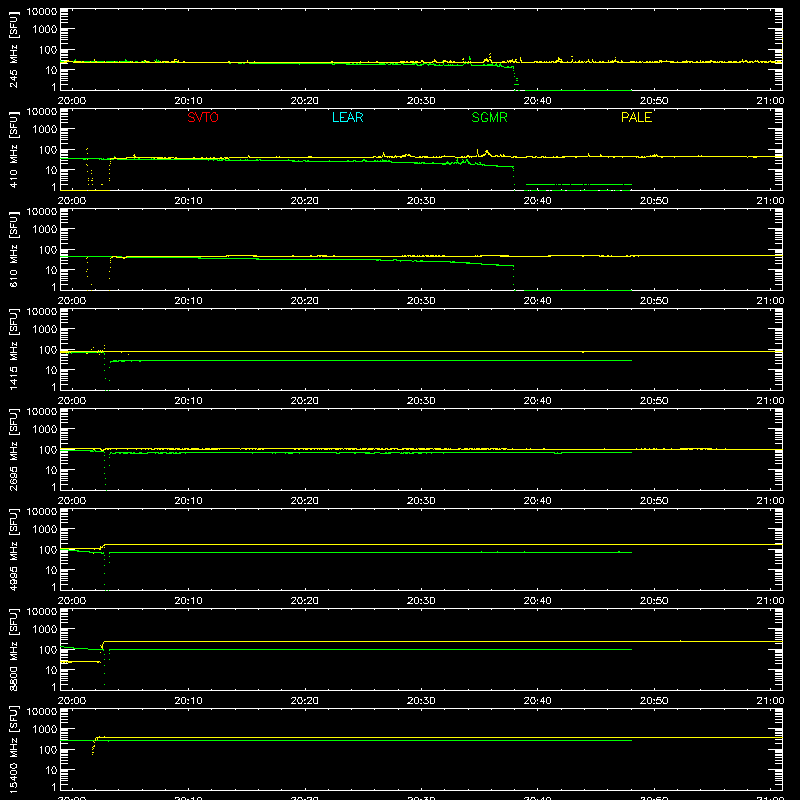The image size is (800, 800).
Task: Select the '410 MHz [SFU]' axis title
Action: click(x=13, y=149)
